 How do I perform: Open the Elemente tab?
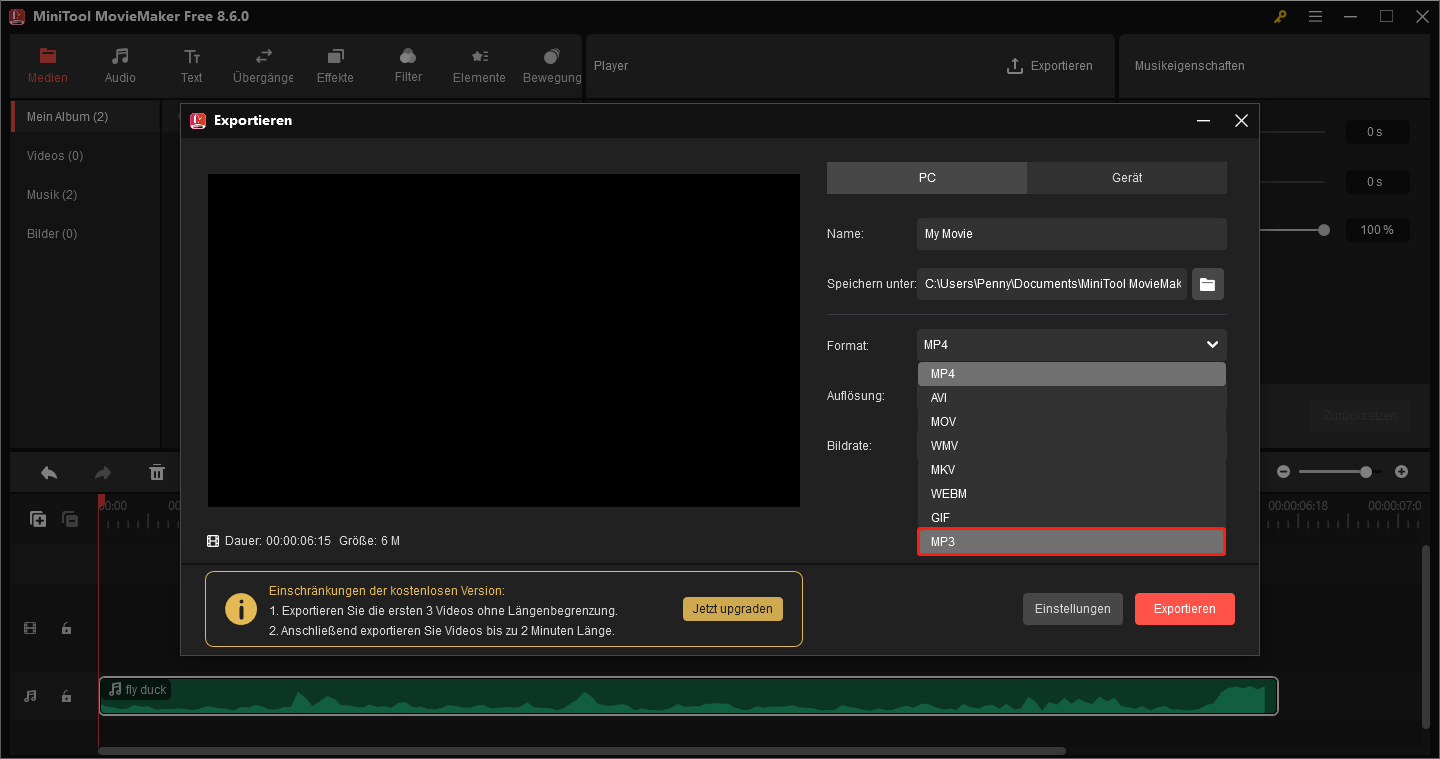click(x=479, y=65)
